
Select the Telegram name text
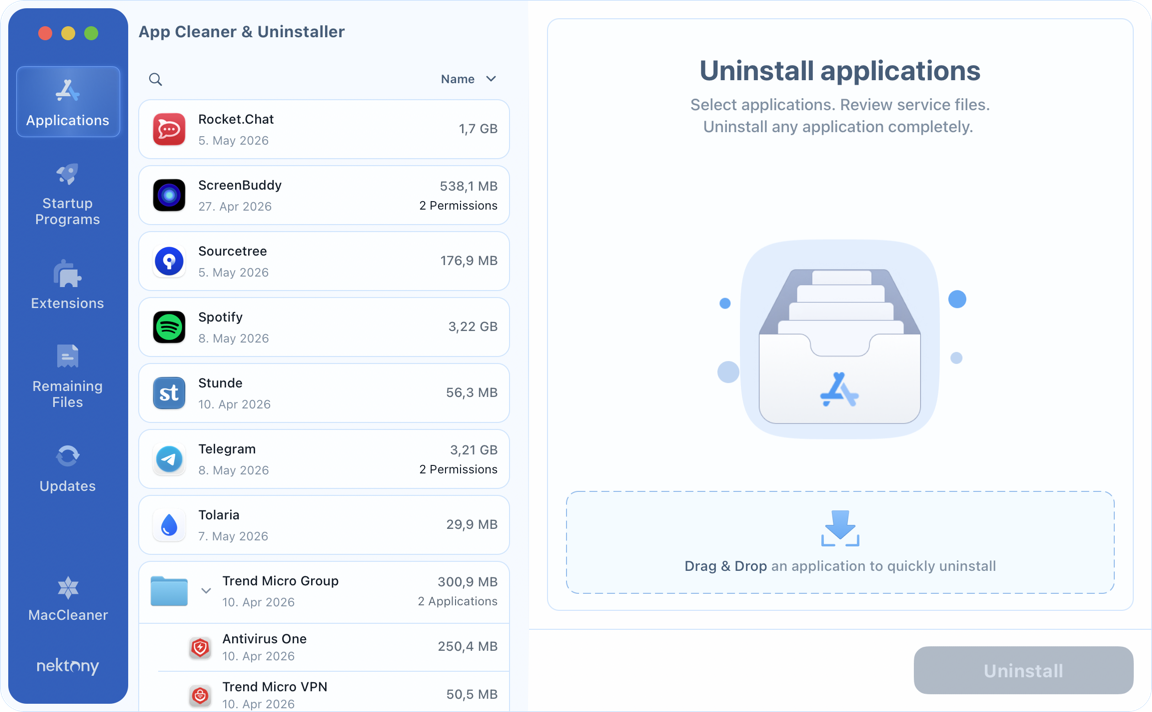(x=227, y=449)
